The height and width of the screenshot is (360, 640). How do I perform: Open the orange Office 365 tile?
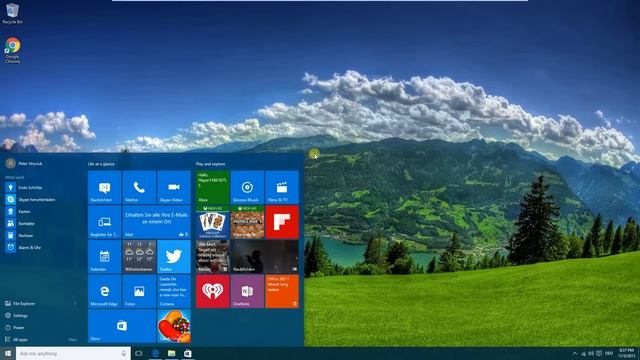(x=282, y=291)
